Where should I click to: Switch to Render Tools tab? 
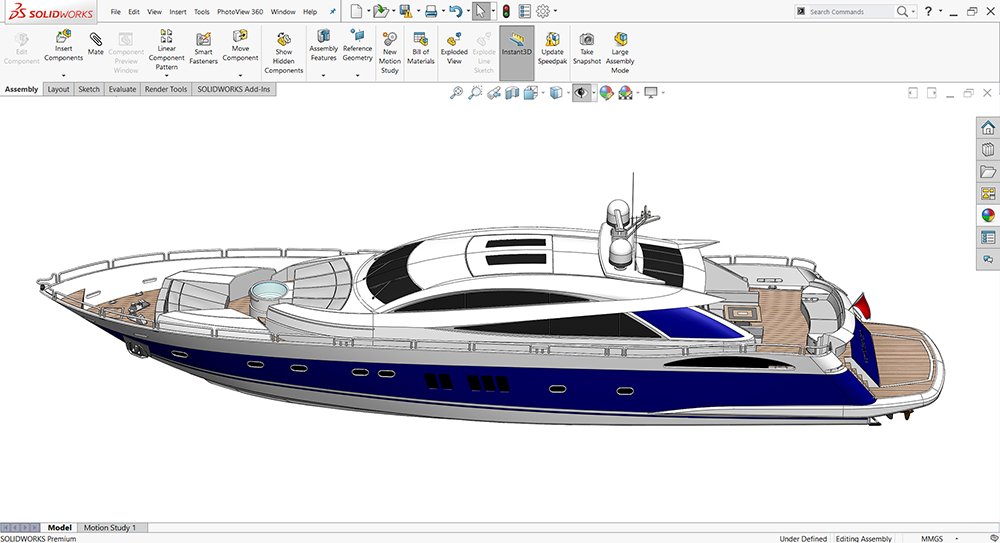[166, 89]
